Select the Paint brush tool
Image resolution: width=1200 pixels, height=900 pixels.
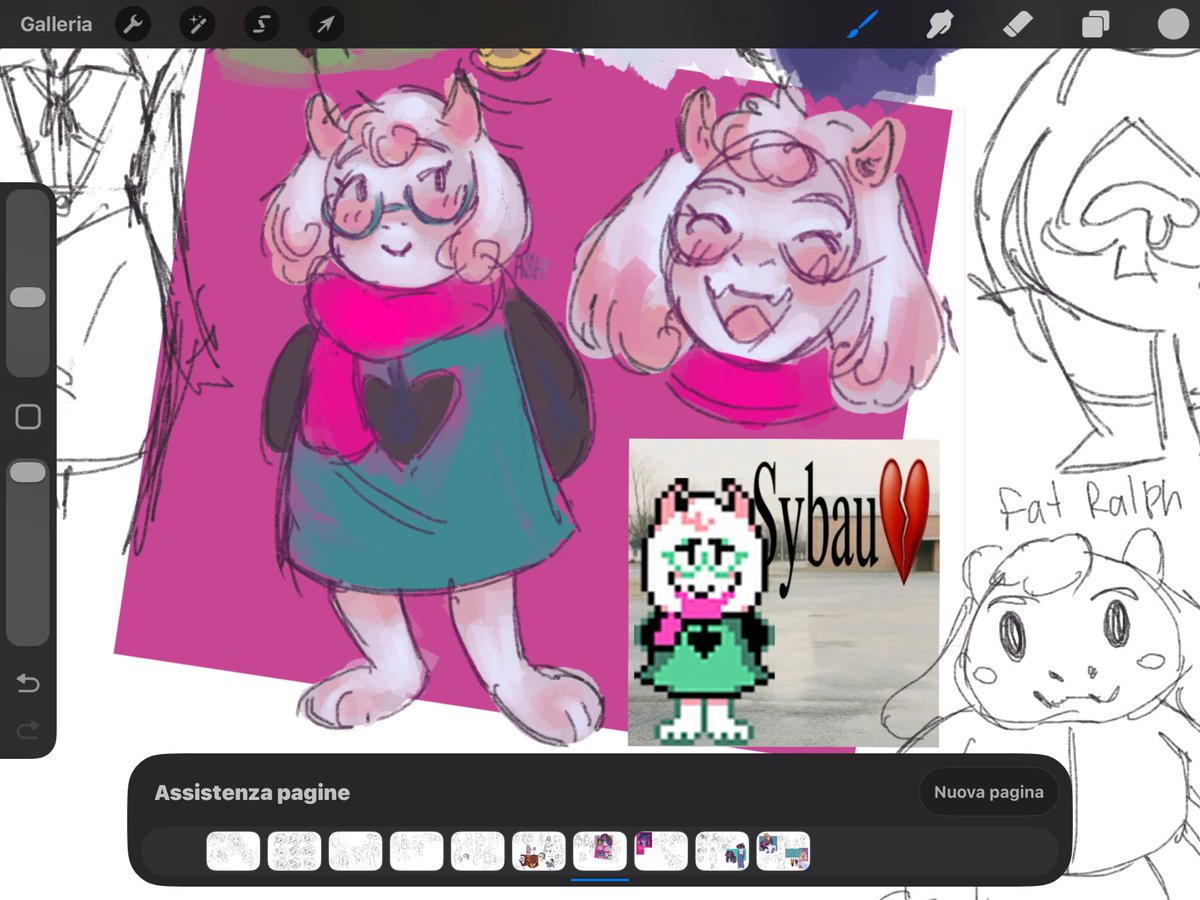pos(862,24)
